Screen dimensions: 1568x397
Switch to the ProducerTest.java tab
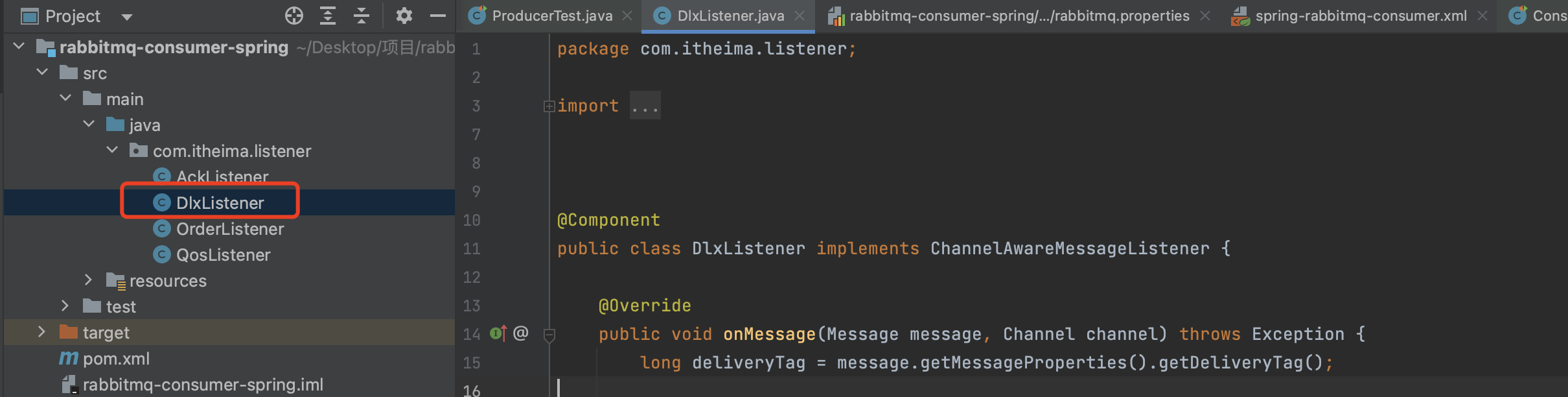551,16
